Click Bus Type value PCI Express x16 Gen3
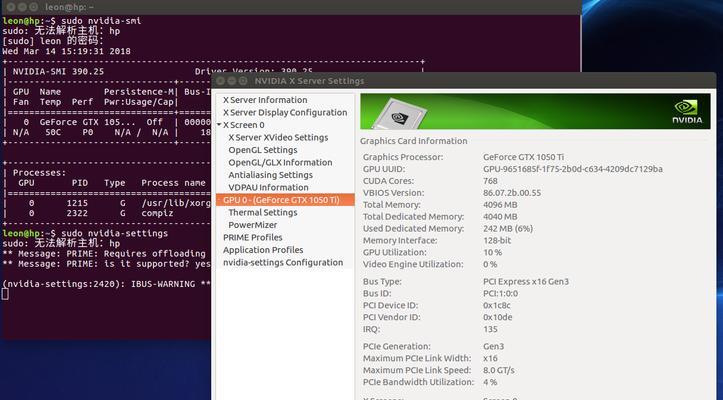The width and height of the screenshot is (723, 400). point(526,281)
